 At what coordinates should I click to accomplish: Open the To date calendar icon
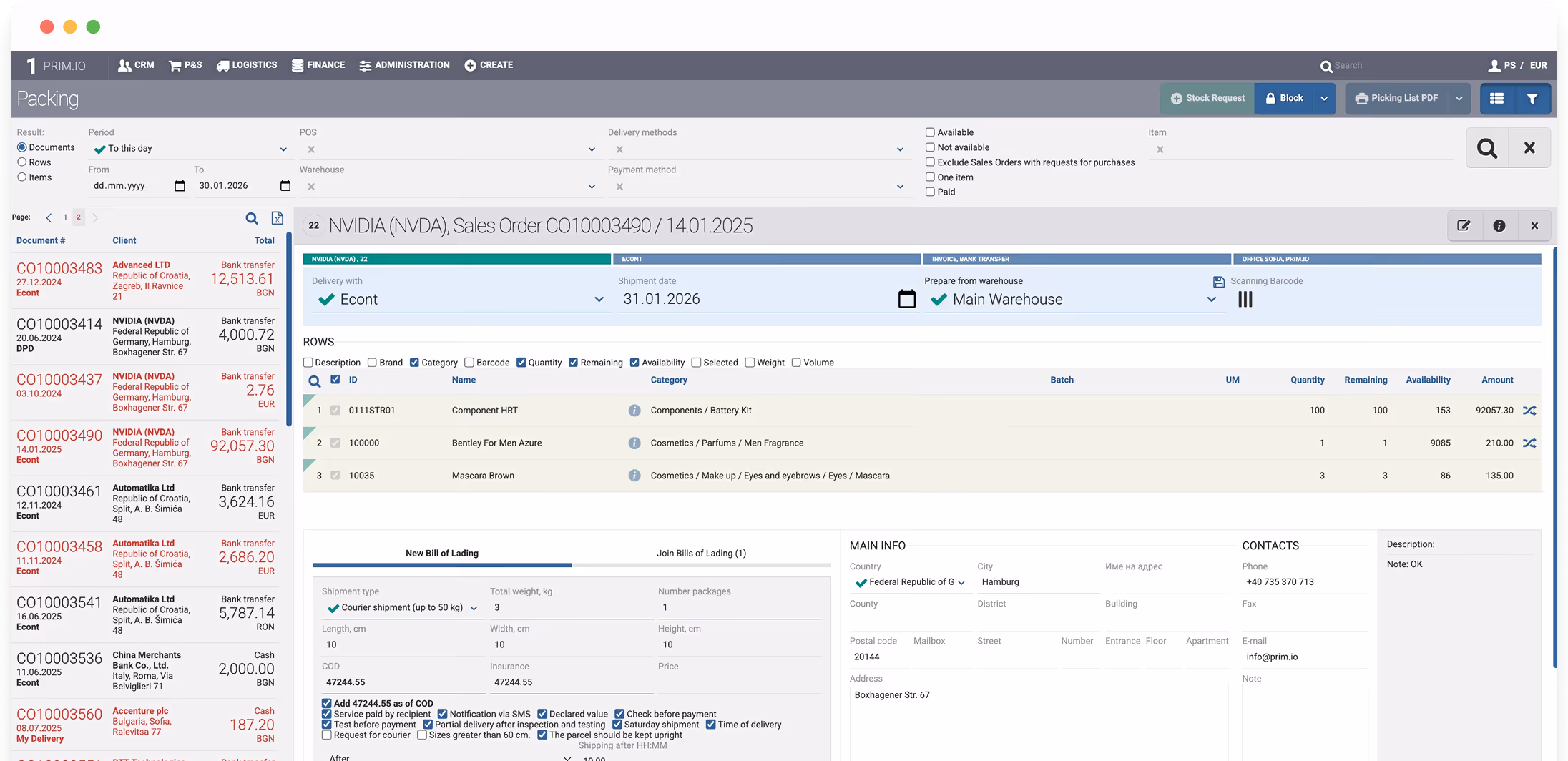(x=285, y=186)
